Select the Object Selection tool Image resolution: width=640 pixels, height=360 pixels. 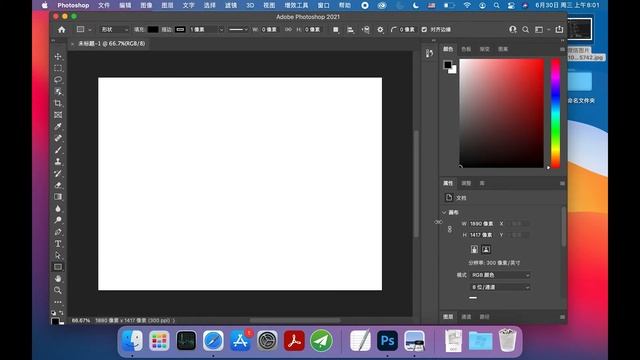click(58, 91)
